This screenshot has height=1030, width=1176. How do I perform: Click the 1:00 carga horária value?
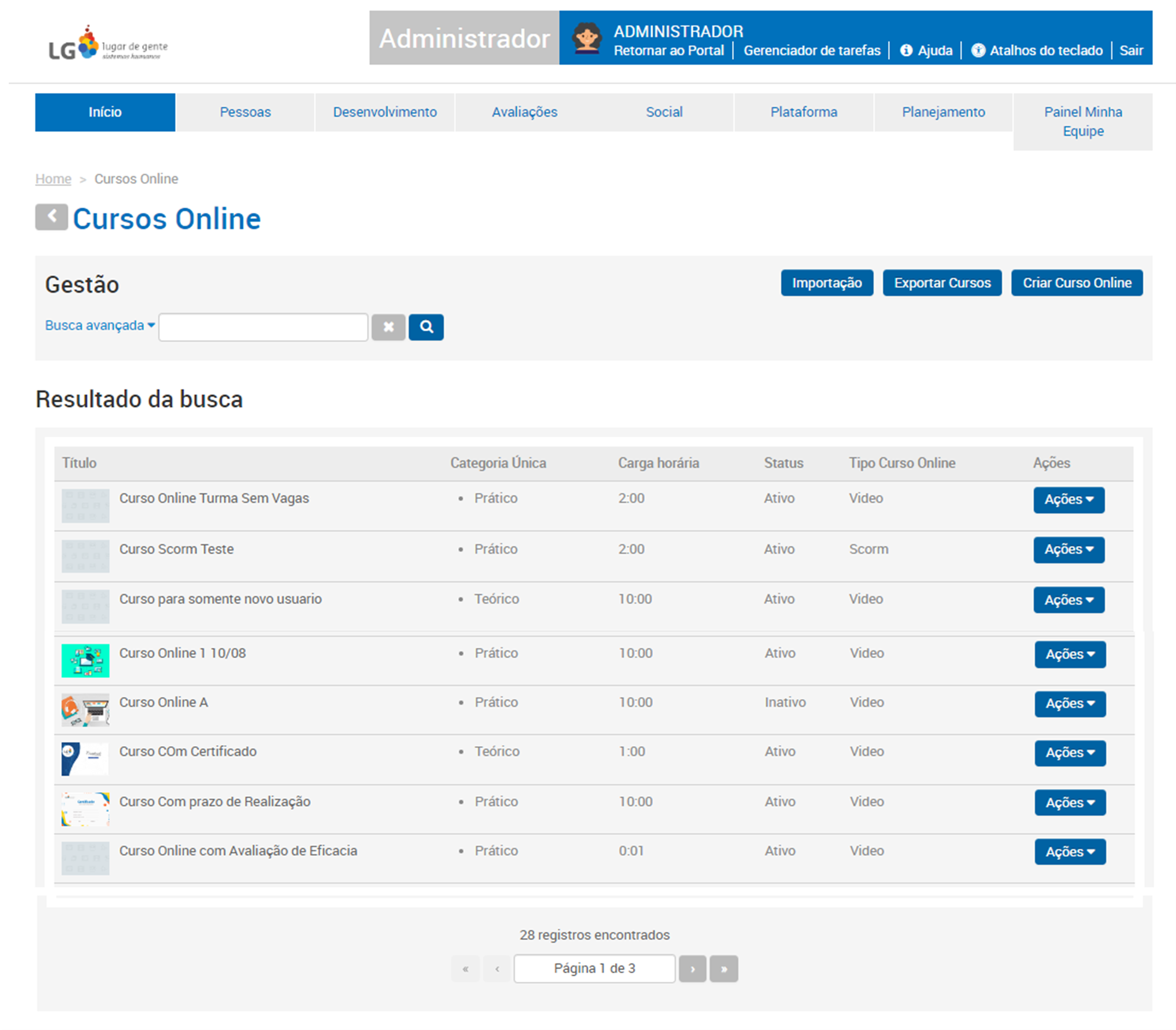pyautogui.click(x=631, y=751)
